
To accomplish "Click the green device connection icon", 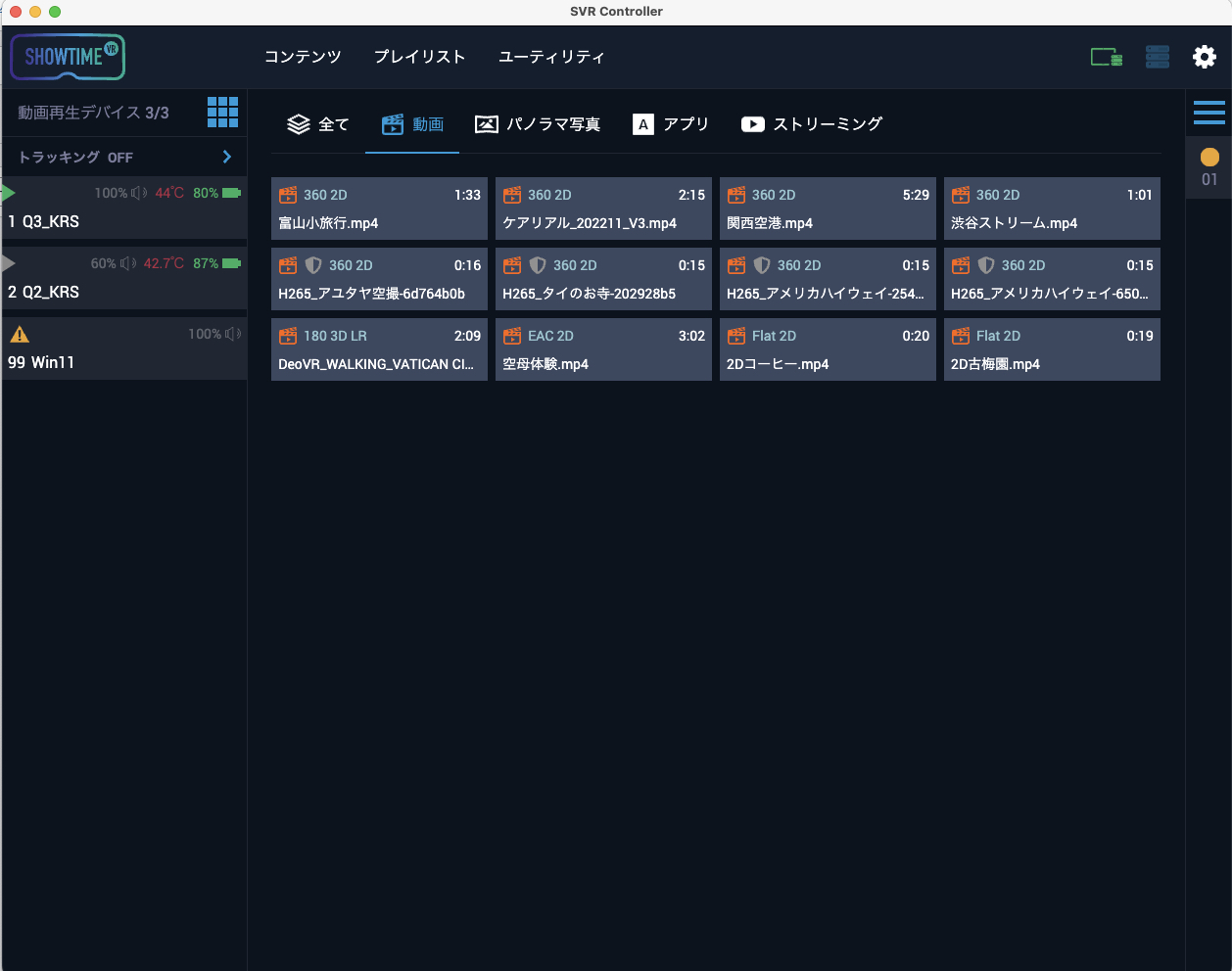I will click(x=1107, y=57).
